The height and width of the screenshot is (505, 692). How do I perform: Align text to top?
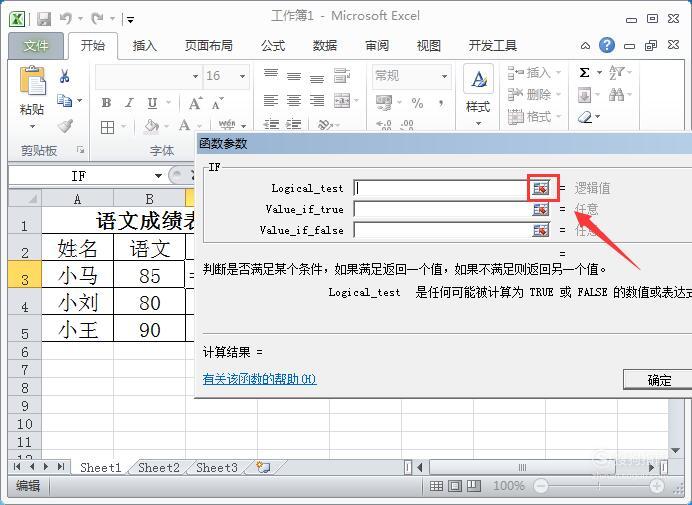pyautogui.click(x=271, y=74)
